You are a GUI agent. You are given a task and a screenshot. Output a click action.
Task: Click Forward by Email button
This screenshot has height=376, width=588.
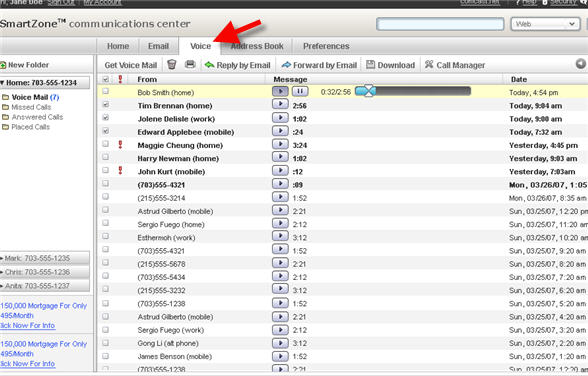[319, 65]
